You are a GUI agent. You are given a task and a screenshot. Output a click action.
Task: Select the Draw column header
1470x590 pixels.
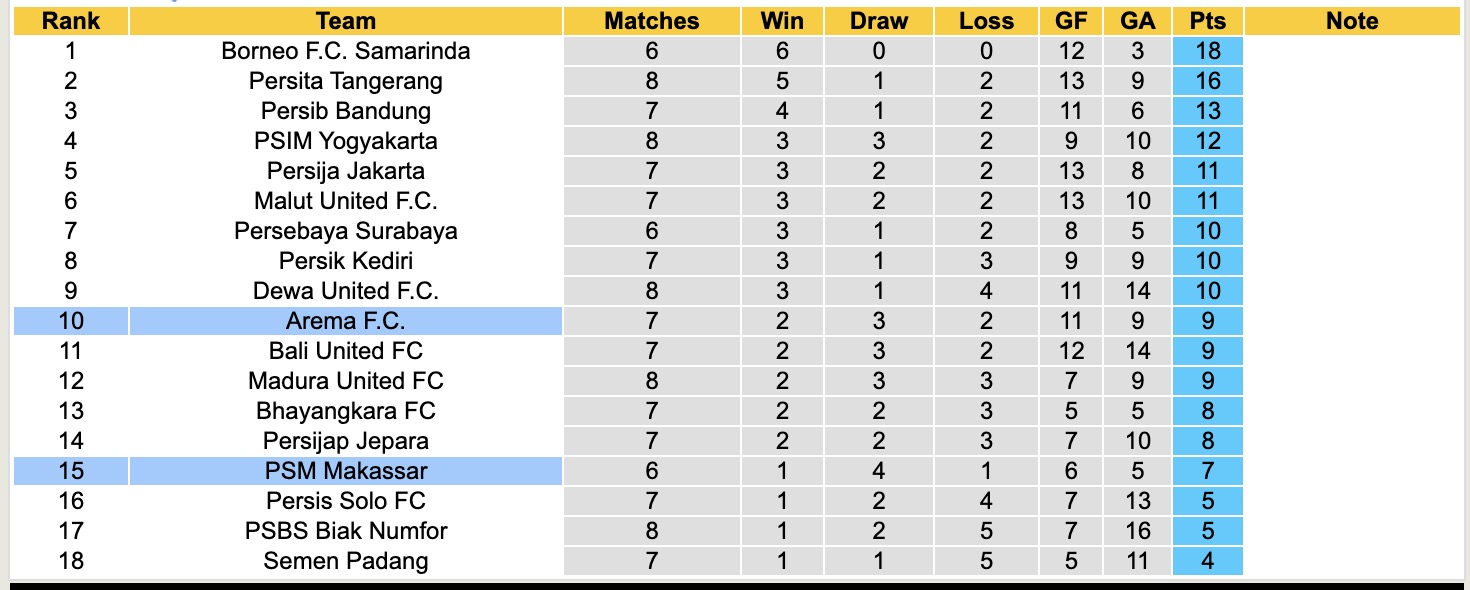(879, 21)
